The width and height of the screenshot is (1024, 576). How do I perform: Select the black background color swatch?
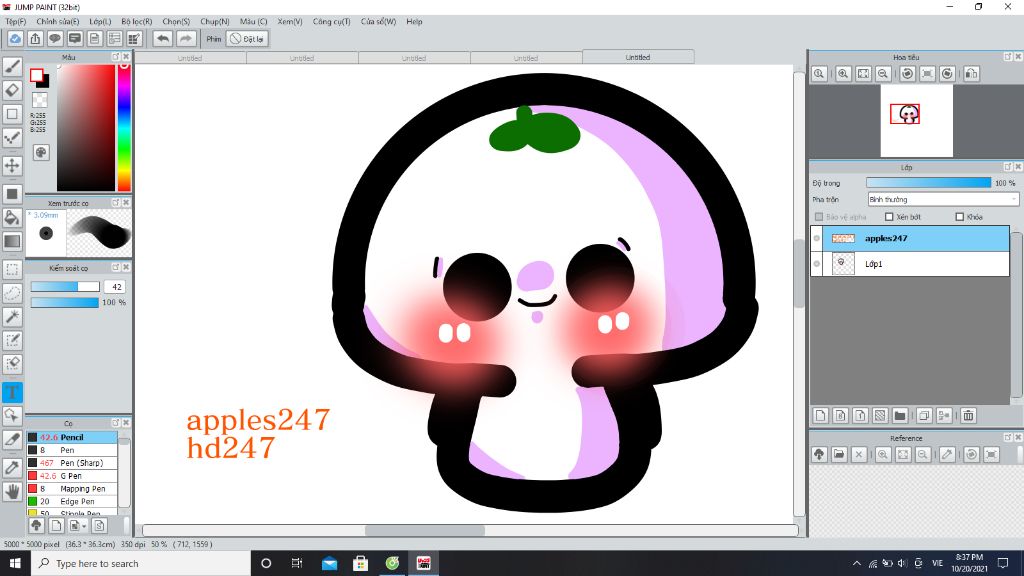point(43,82)
